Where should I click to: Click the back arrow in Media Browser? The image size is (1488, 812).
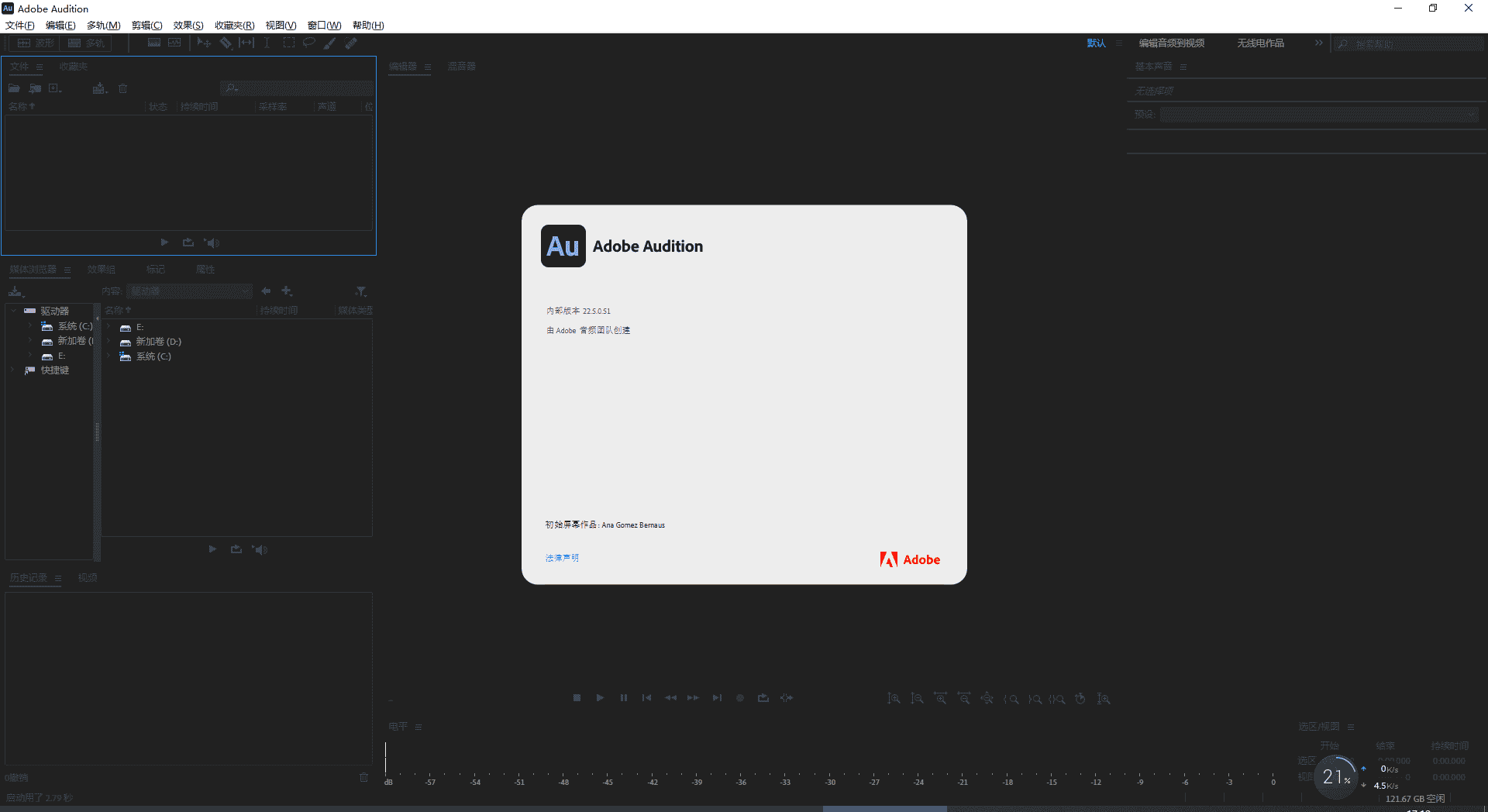[266, 291]
